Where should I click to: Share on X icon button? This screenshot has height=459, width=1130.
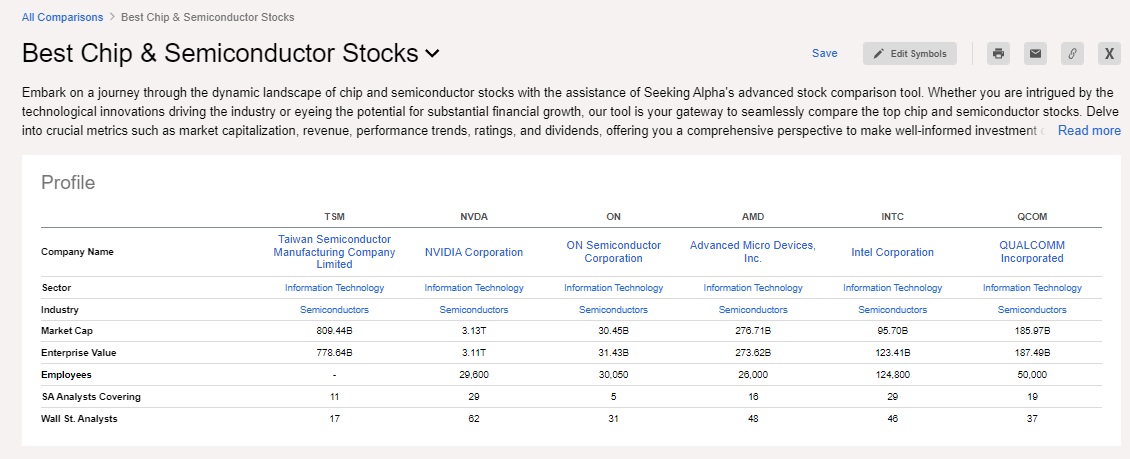click(1110, 53)
